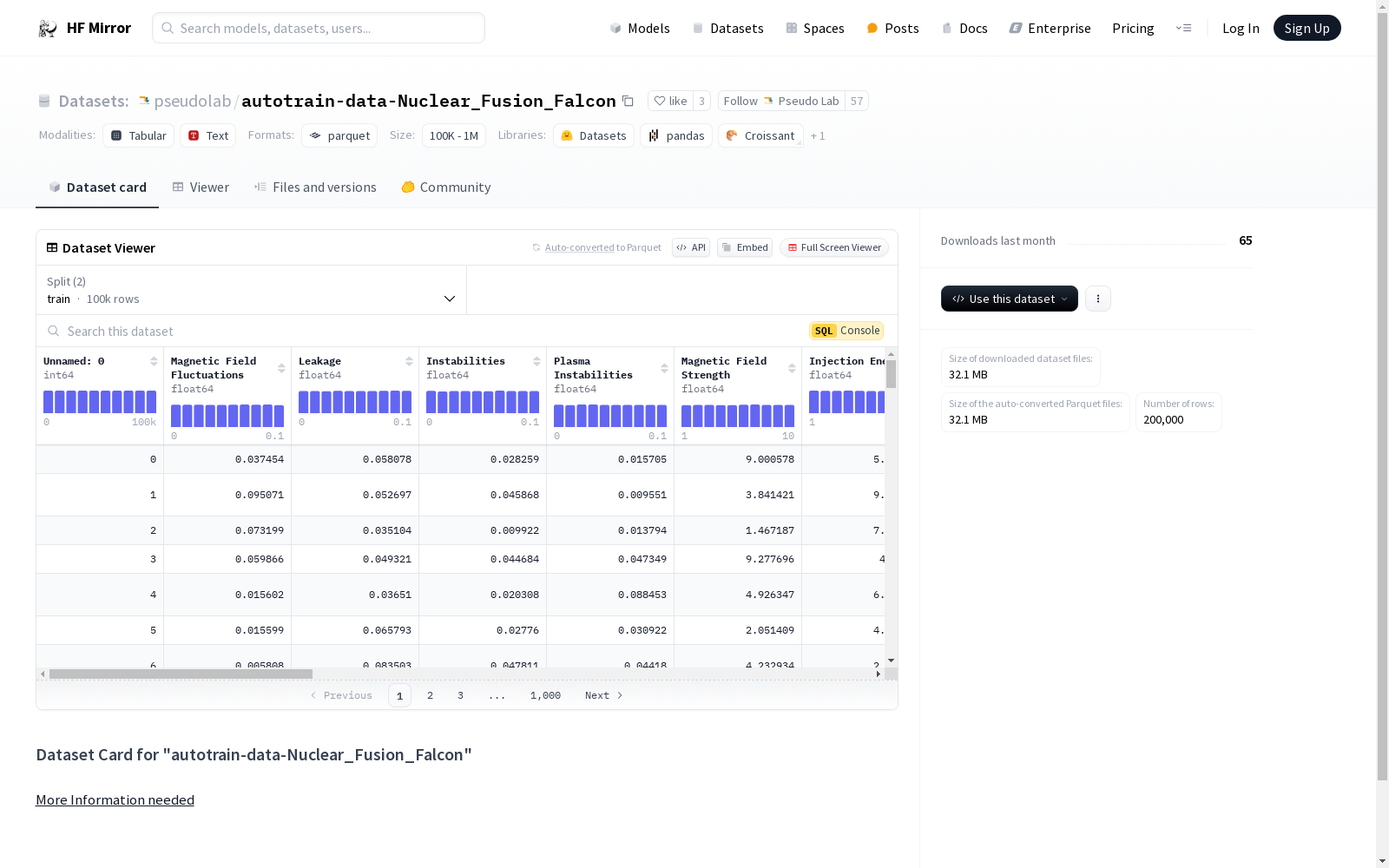Click the Dataset Viewer table icon
This screenshot has width=1389, height=868.
[x=52, y=247]
